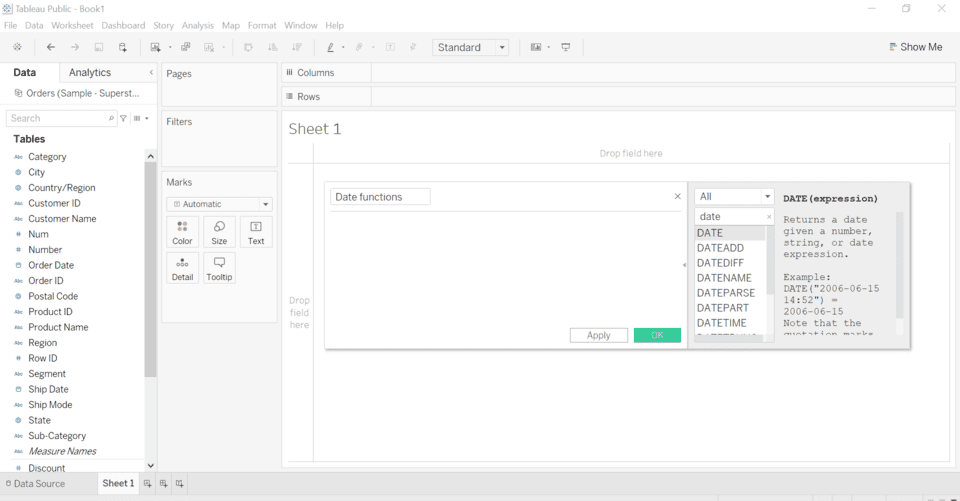
Task: Click the Group Members paperclip icon
Action: 359,47
